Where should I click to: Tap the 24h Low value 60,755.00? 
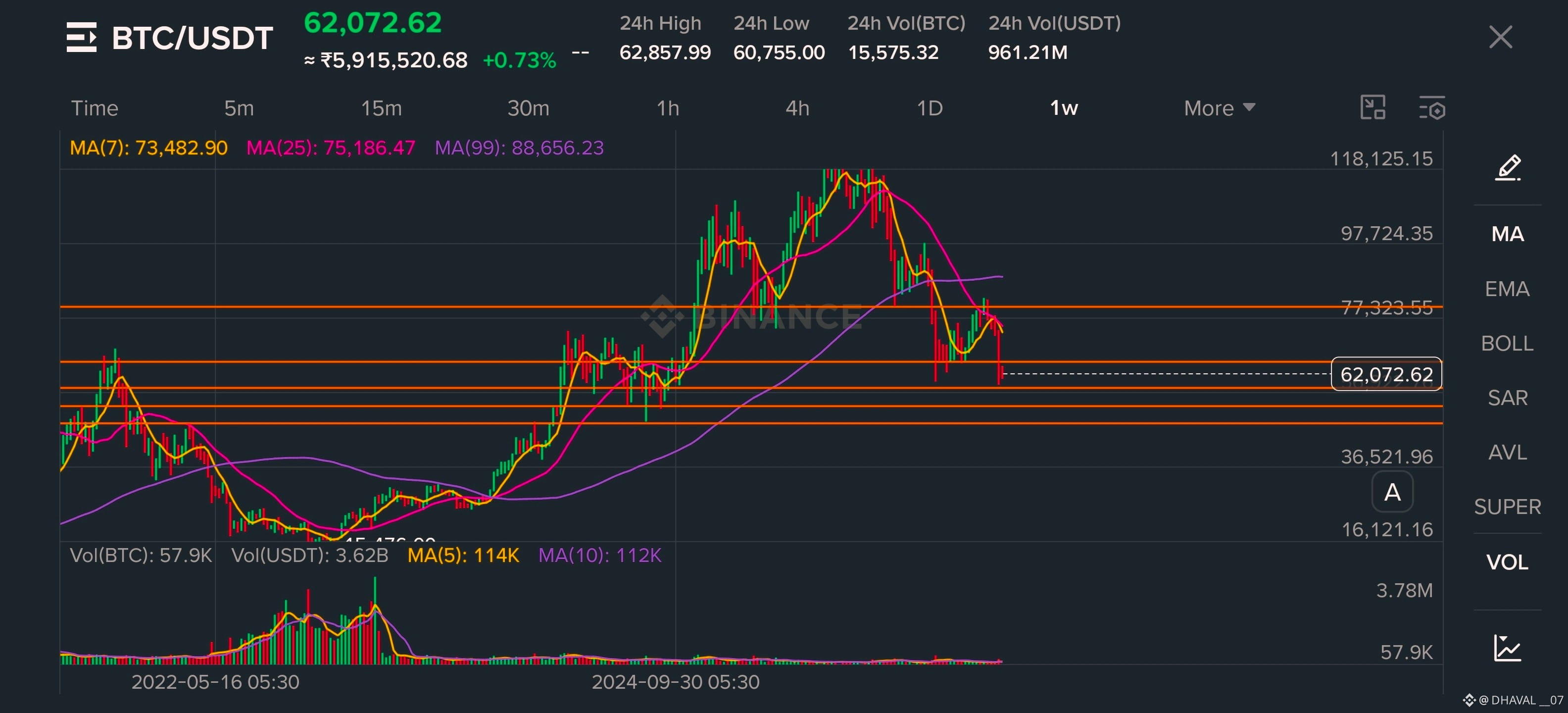tap(779, 52)
